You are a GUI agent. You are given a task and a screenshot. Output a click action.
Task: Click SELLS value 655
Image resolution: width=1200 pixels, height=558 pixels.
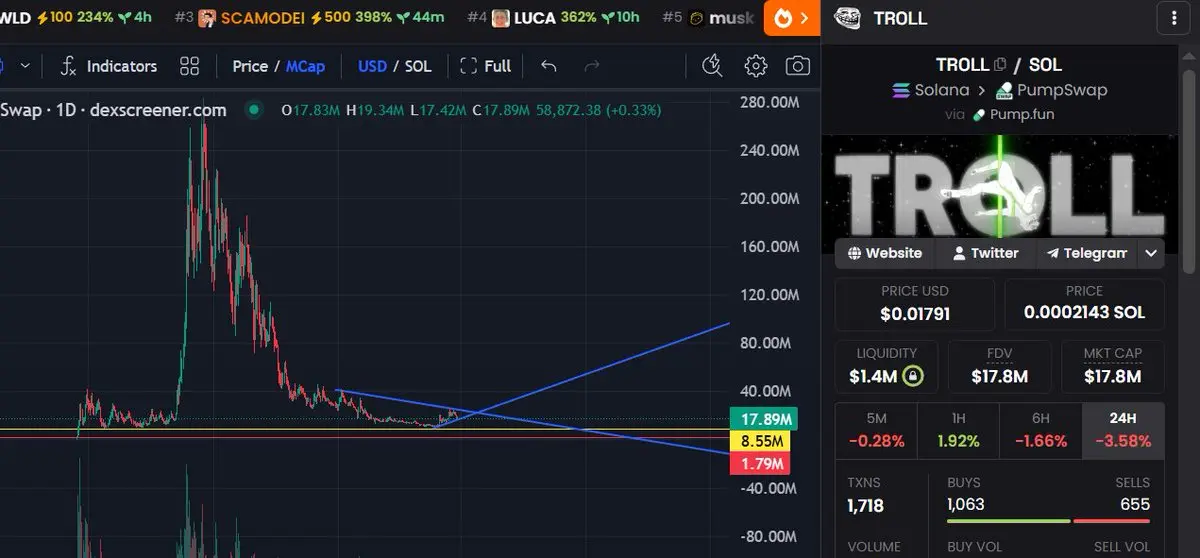coord(1135,504)
